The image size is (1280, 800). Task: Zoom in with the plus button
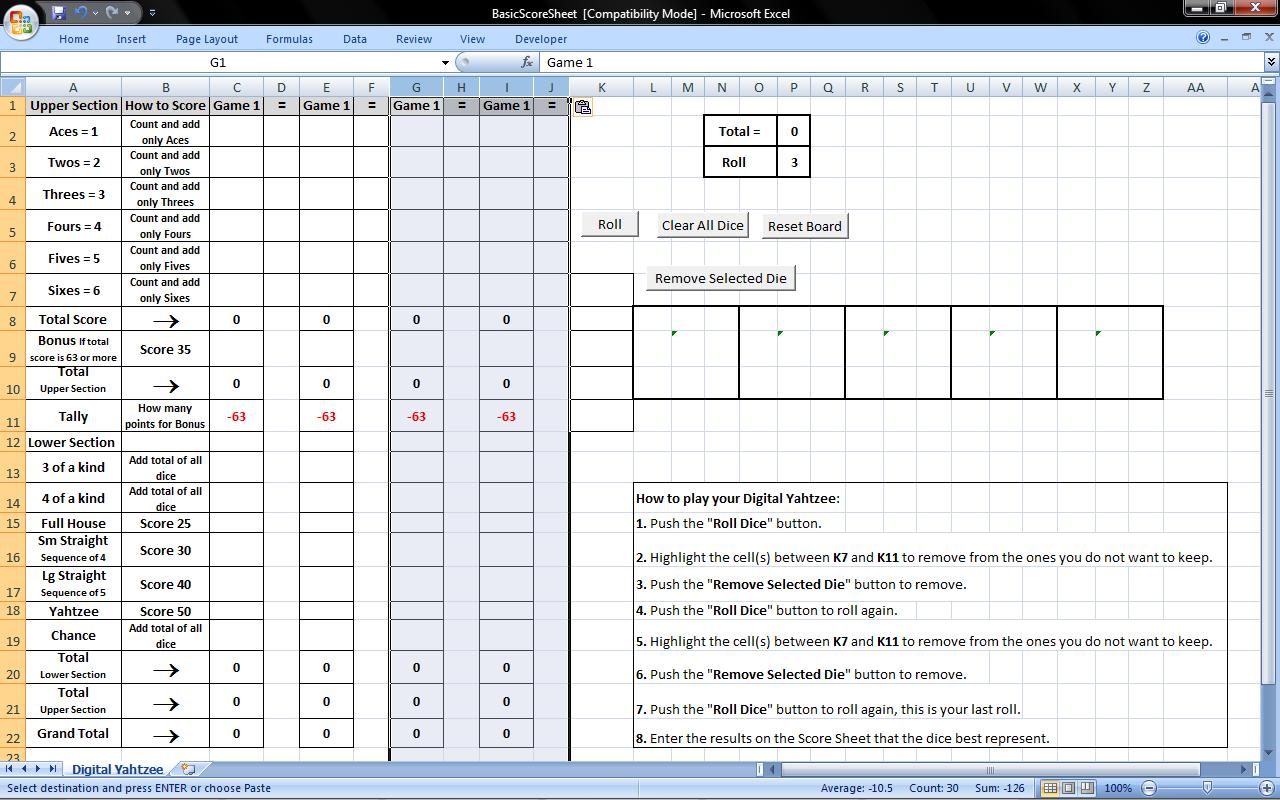tap(1267, 788)
